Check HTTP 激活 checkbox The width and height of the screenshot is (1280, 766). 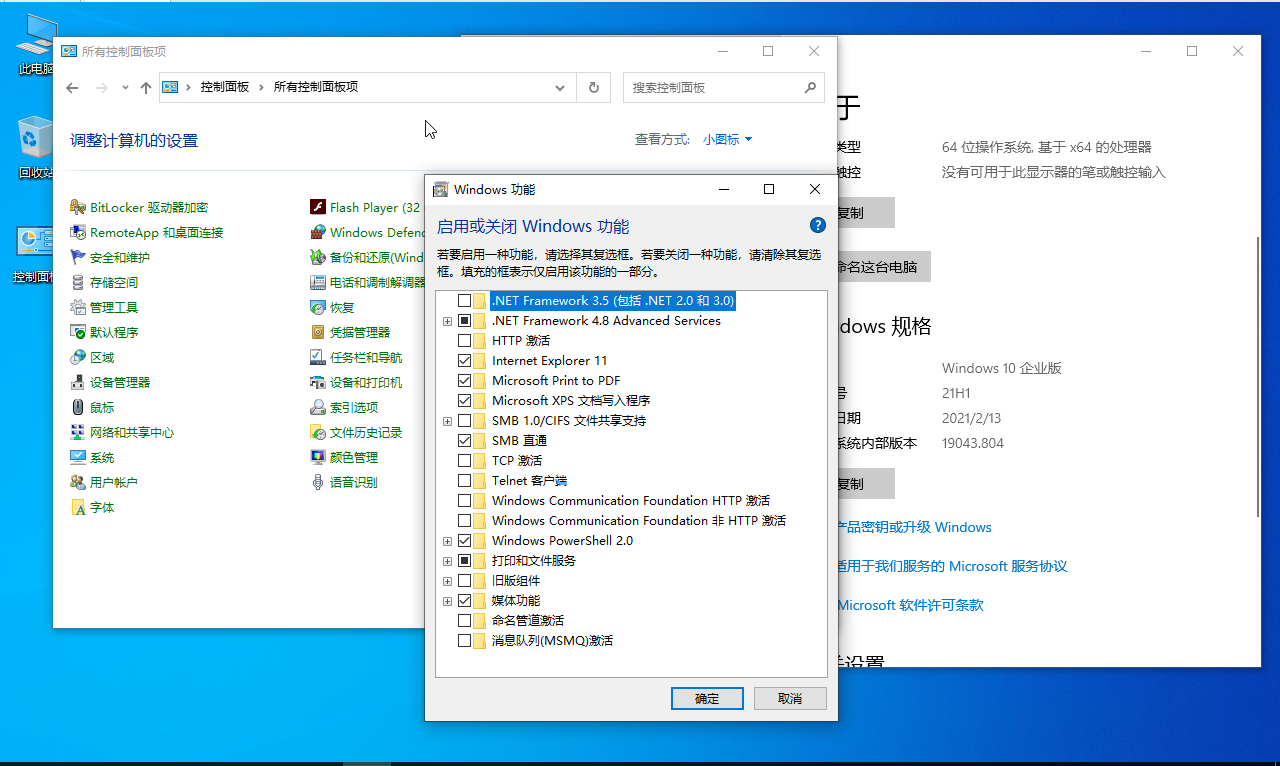tap(464, 341)
